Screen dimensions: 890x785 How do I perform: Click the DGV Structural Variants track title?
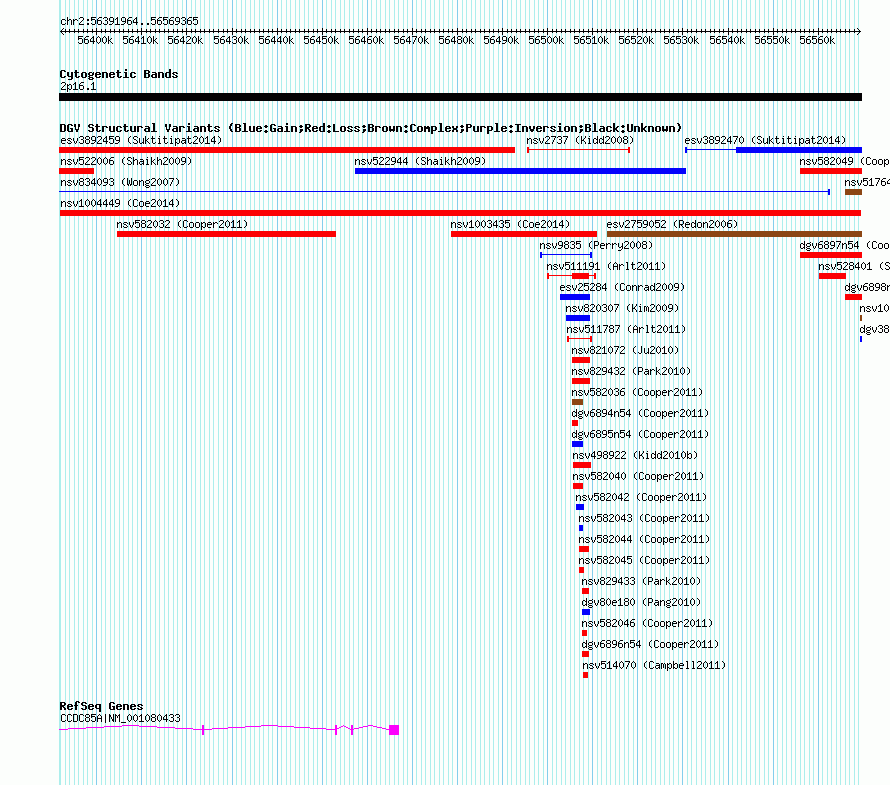tap(371, 128)
